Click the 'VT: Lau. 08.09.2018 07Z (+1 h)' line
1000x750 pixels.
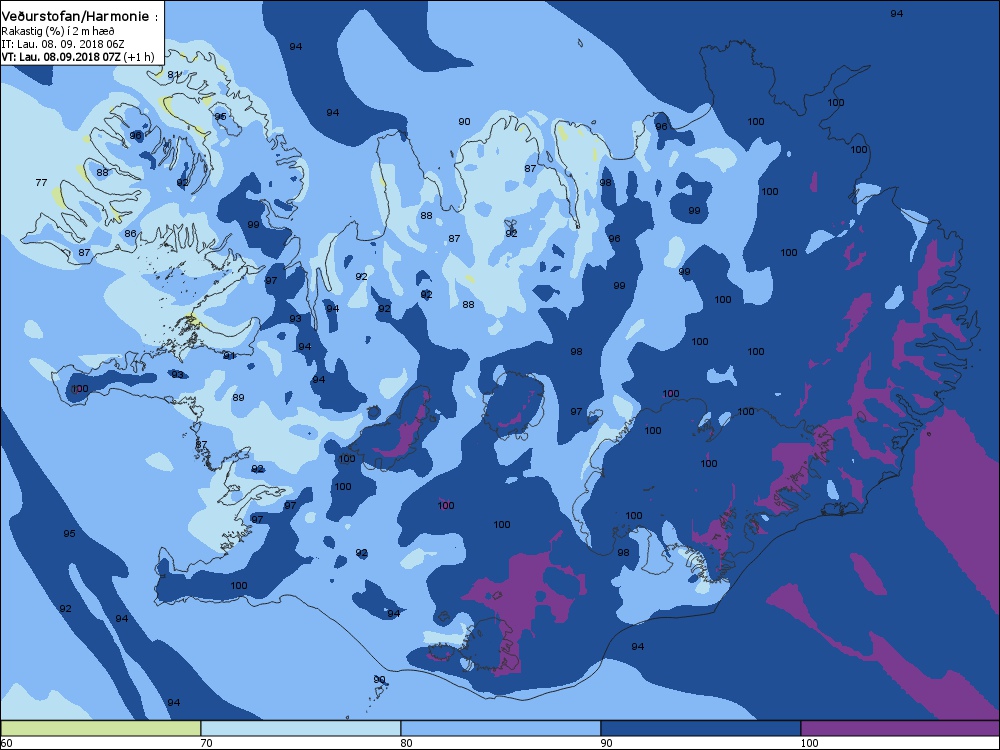[78, 57]
